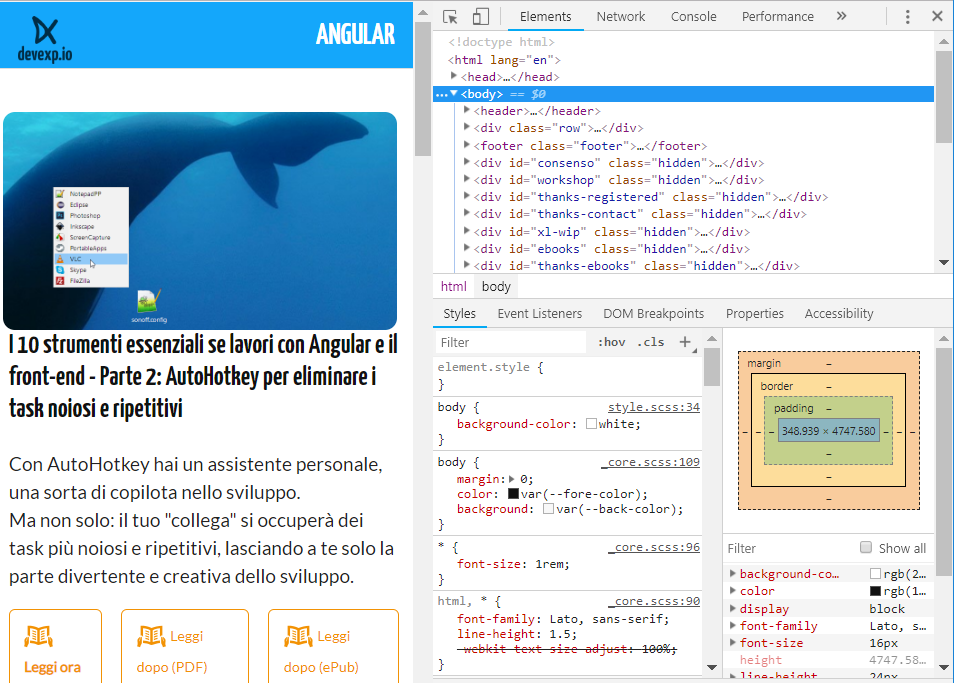Expand computed font-family property

733,625
